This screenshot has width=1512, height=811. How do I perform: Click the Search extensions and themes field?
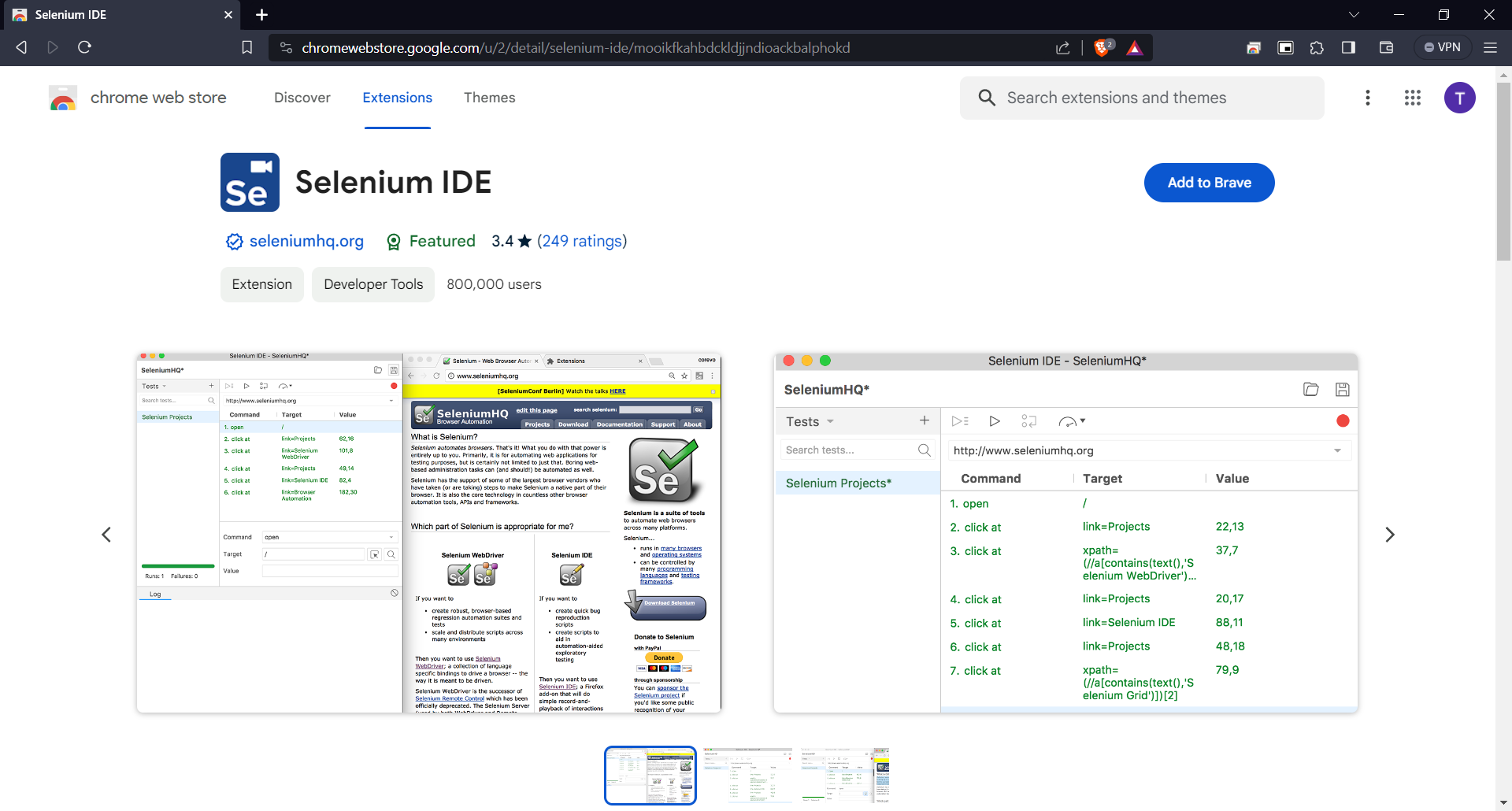[1142, 98]
